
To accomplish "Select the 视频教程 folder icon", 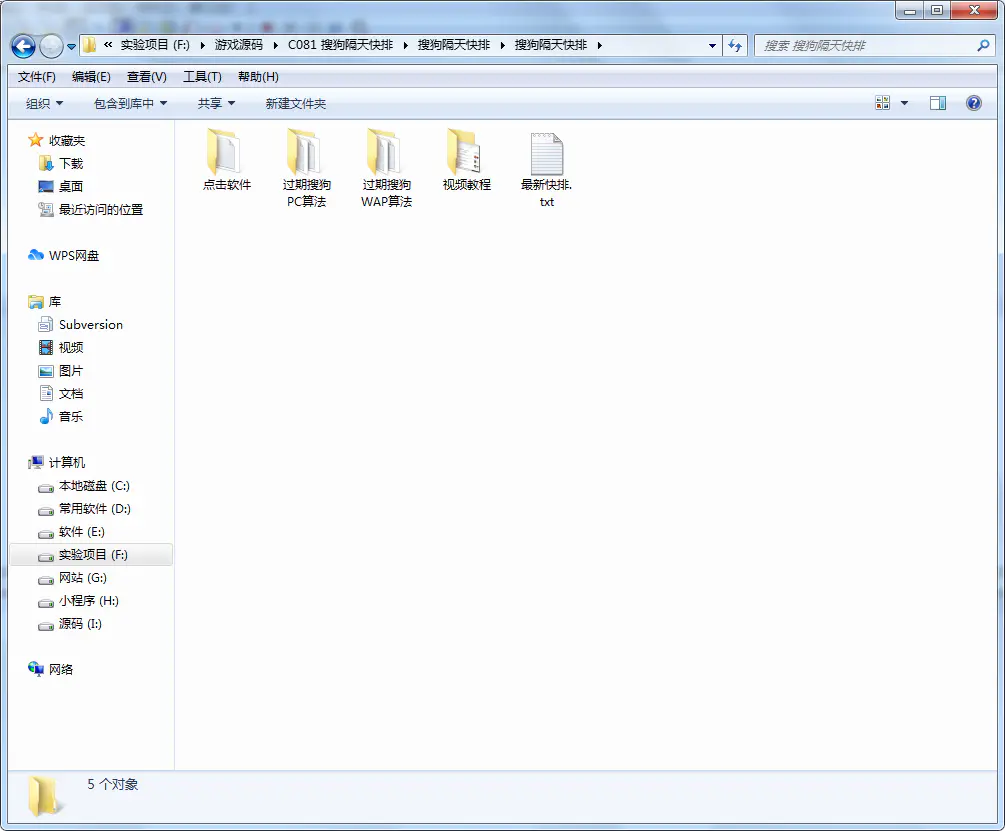I will pyautogui.click(x=466, y=153).
